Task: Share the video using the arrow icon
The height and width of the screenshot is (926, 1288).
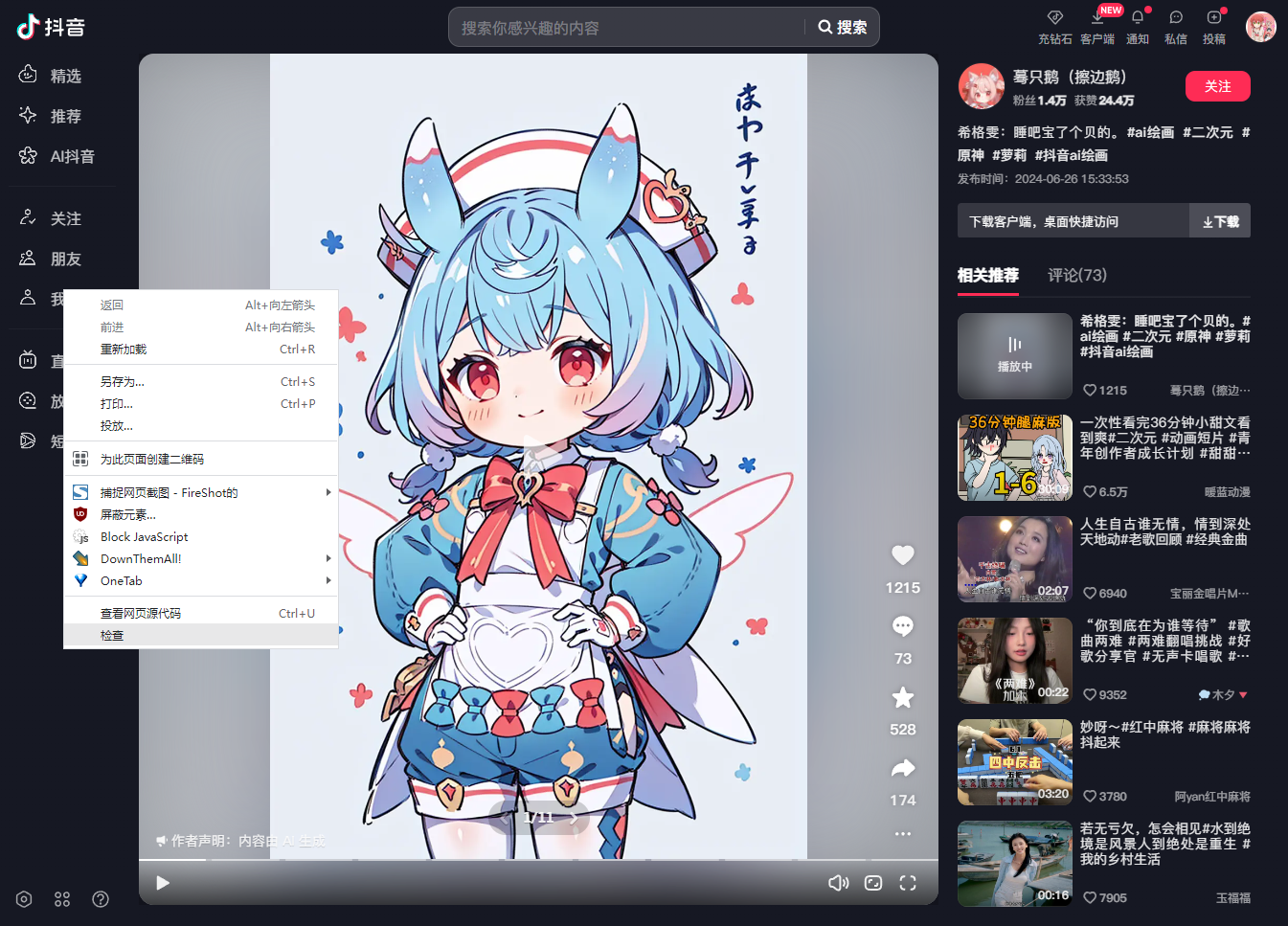Action: [x=902, y=768]
